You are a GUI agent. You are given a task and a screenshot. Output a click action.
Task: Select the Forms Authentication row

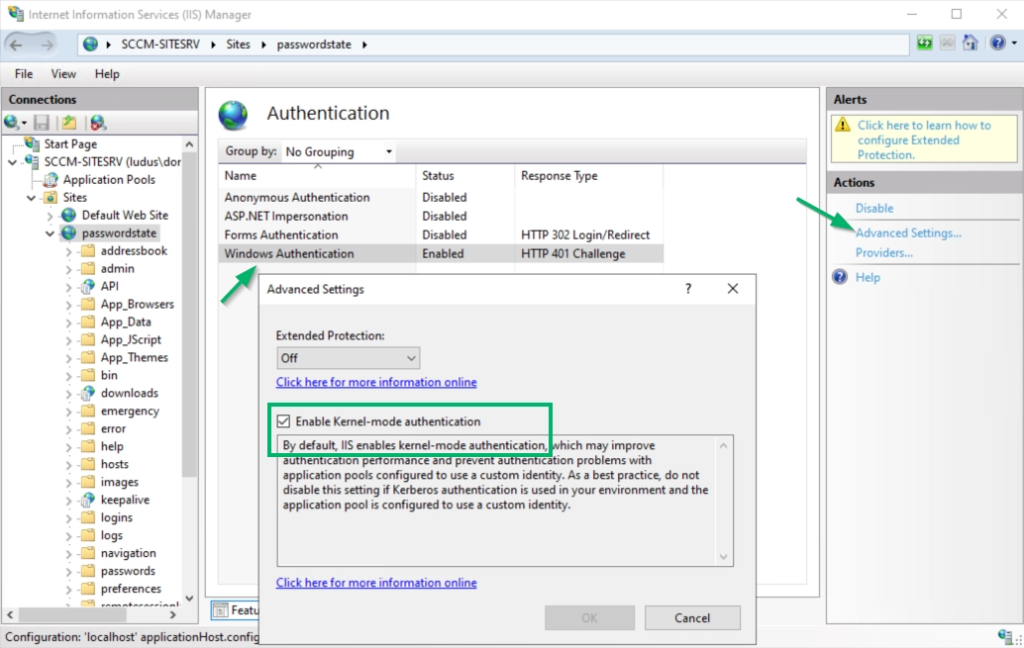click(281, 235)
